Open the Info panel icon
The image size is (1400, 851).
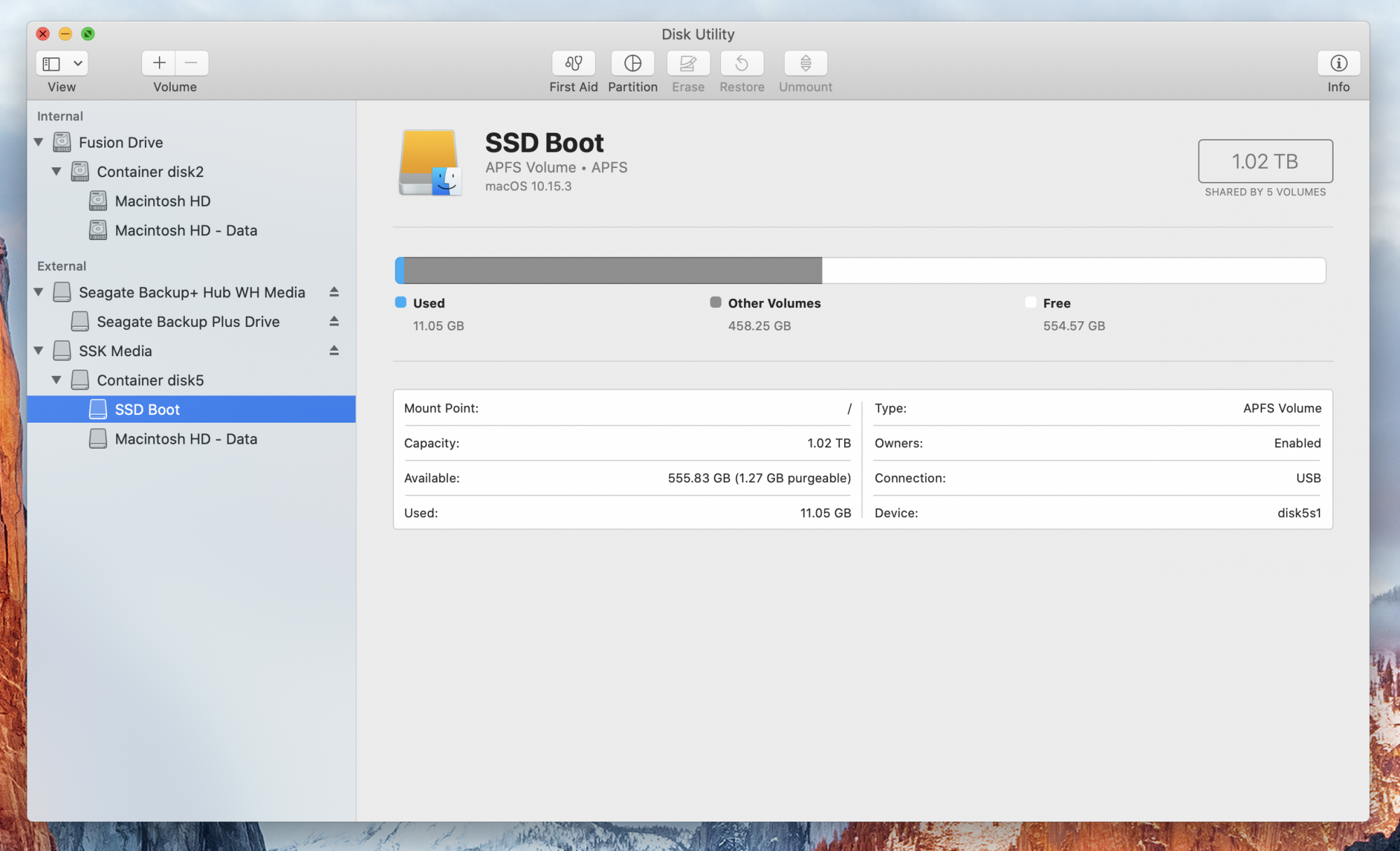point(1338,63)
